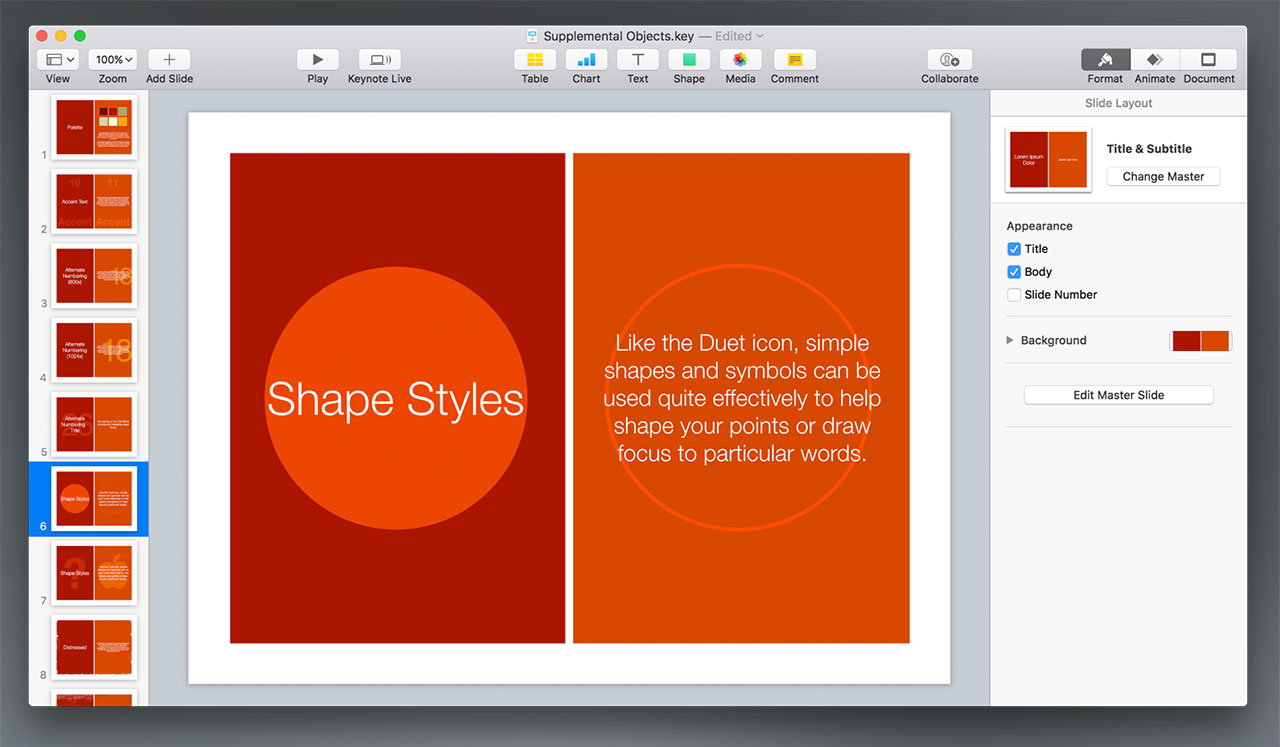Image resolution: width=1280 pixels, height=747 pixels.
Task: Expand the Background disclosure triangle
Action: (1010, 341)
